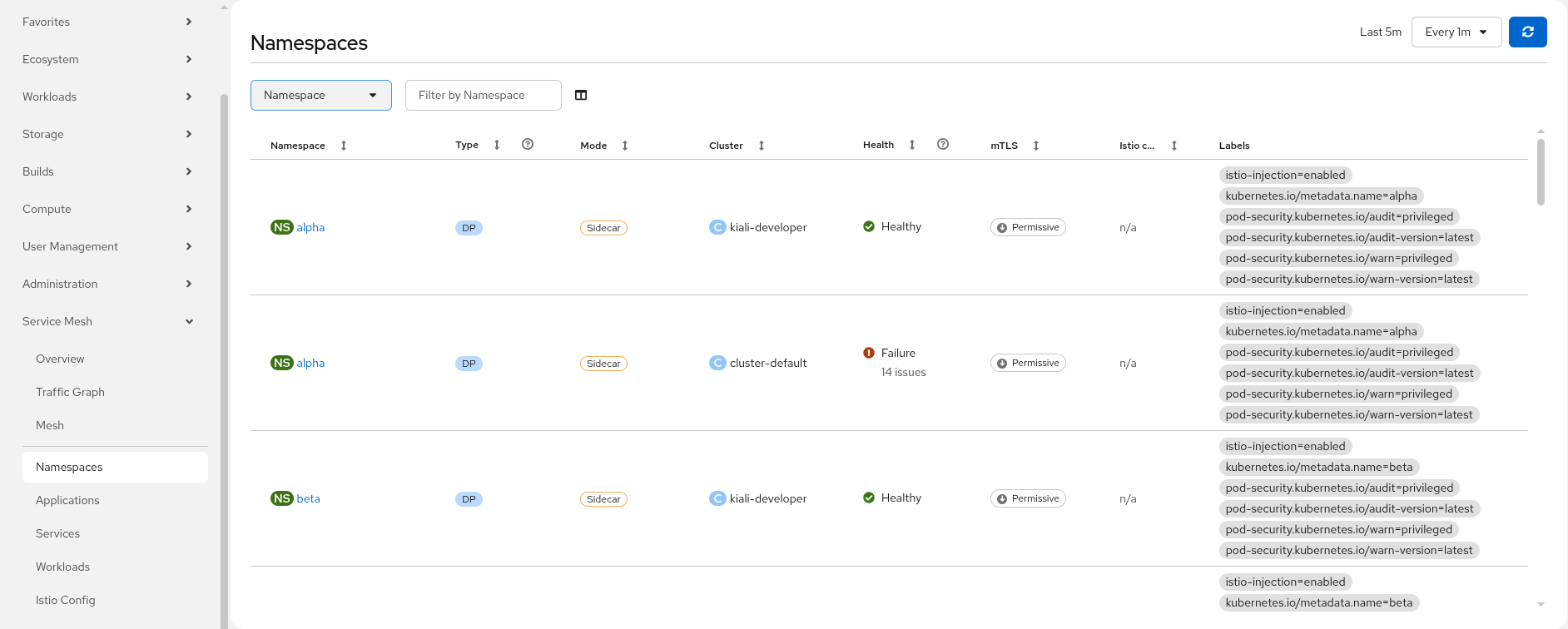
Task: Open the Traffic Graph page
Action: pos(115,392)
